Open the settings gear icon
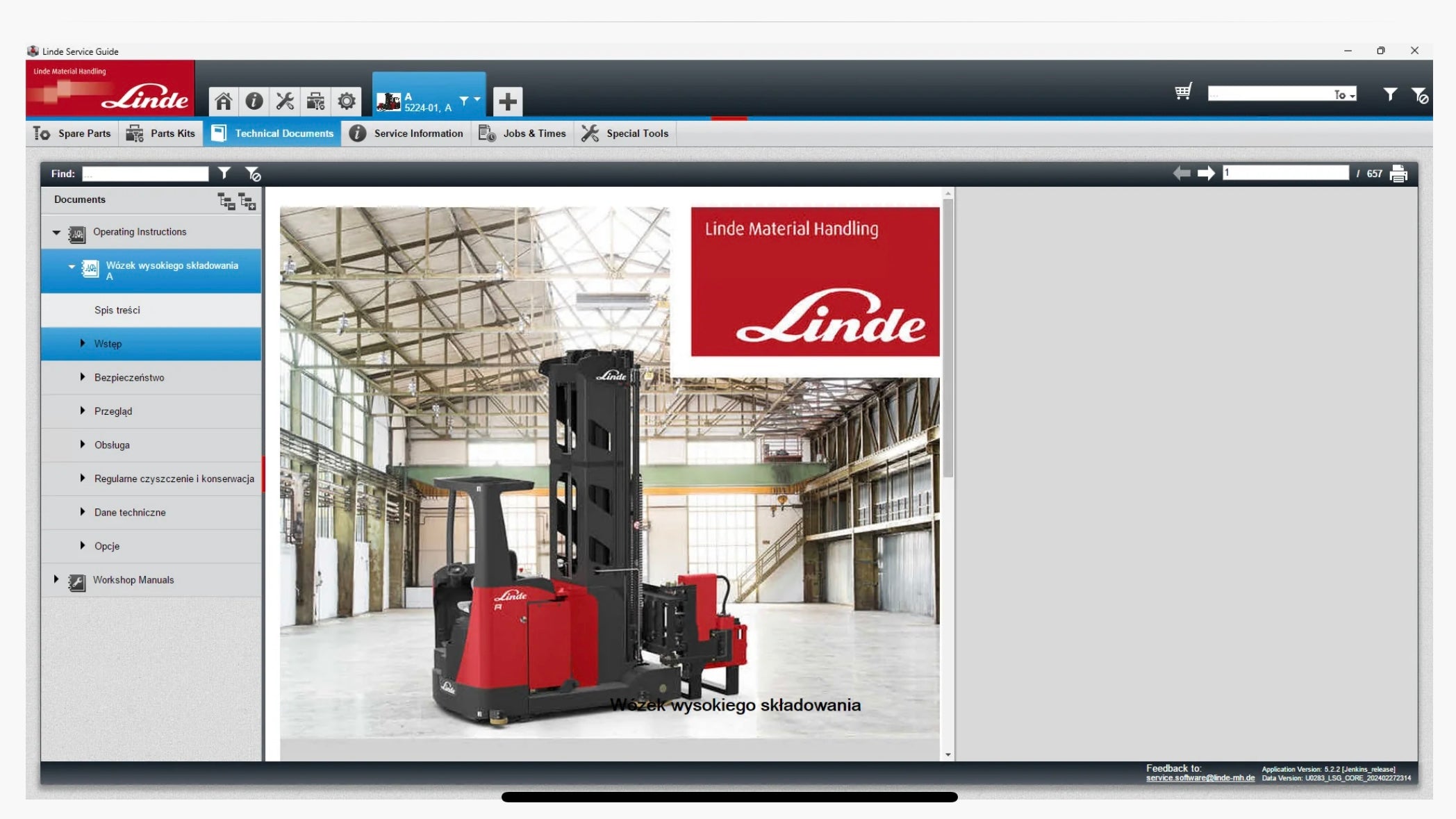 click(x=347, y=101)
